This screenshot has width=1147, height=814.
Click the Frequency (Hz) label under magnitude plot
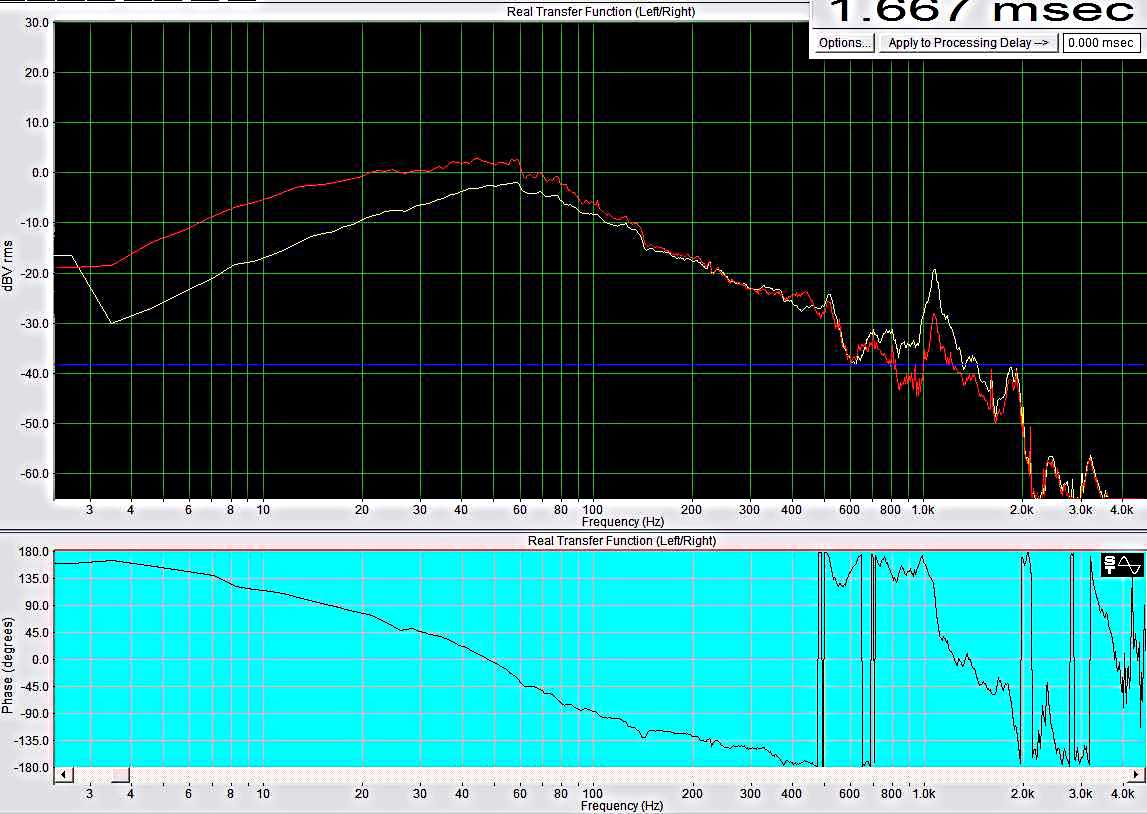[x=622, y=521]
